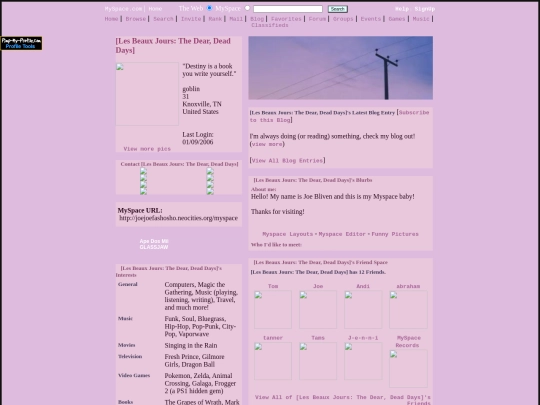The height and width of the screenshot is (405, 540).
Task: Open the Events navigation item
Action: (371, 19)
